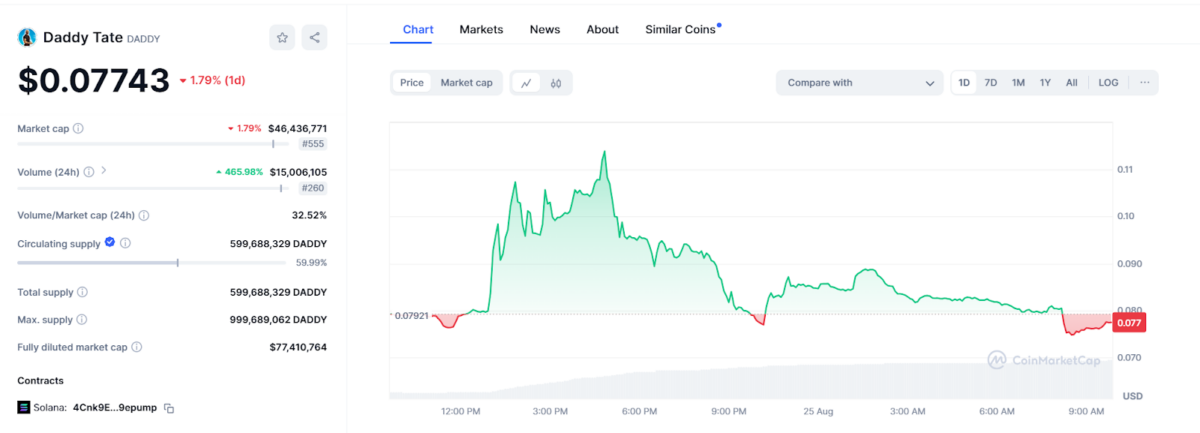Click the 32.52% volume ratio value
The image size is (1200, 433).
click(309, 215)
